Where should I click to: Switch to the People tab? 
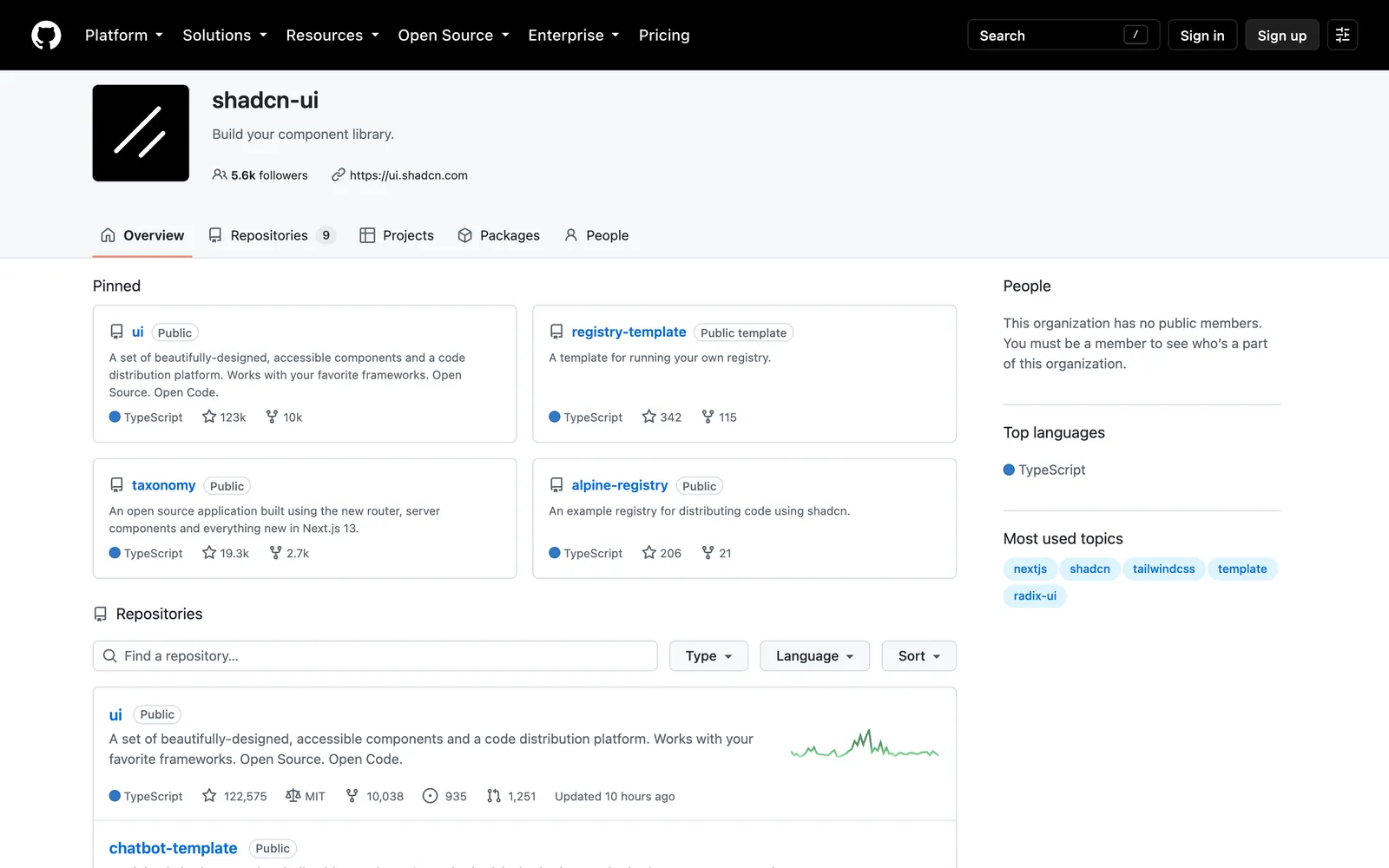596,235
